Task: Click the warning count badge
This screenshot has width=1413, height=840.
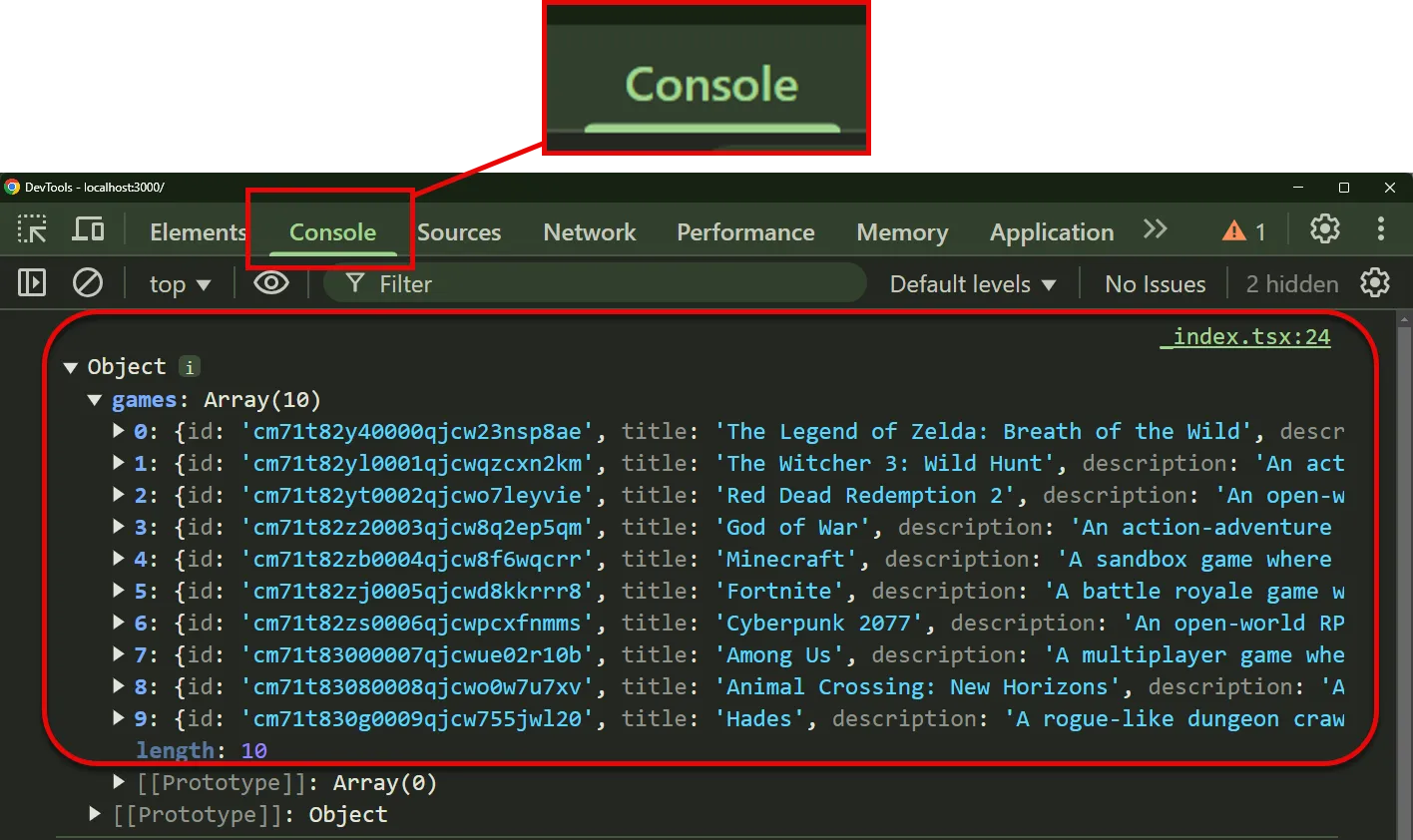Action: click(x=1242, y=230)
